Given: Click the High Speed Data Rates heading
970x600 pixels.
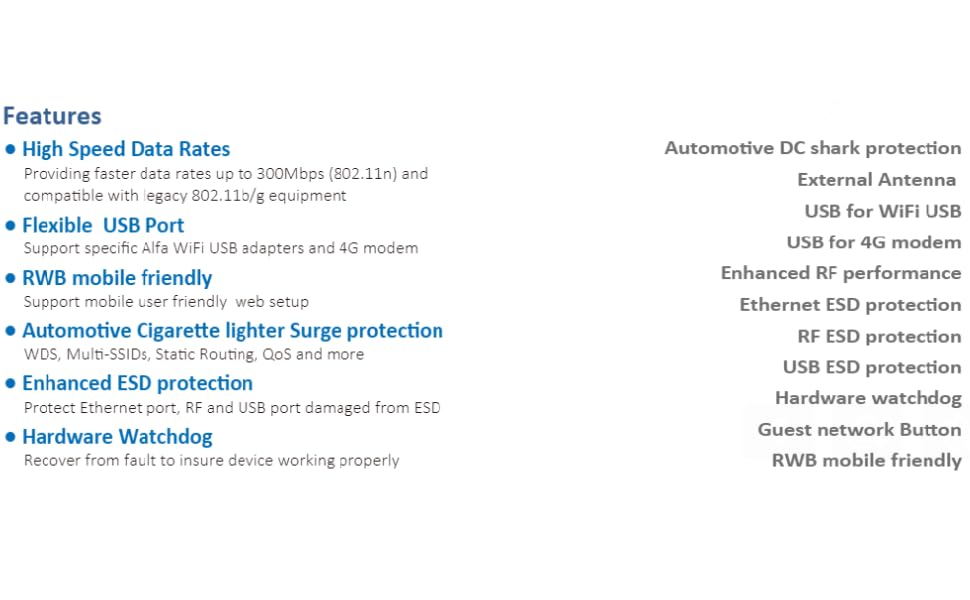Looking at the screenshot, I should pos(126,149).
